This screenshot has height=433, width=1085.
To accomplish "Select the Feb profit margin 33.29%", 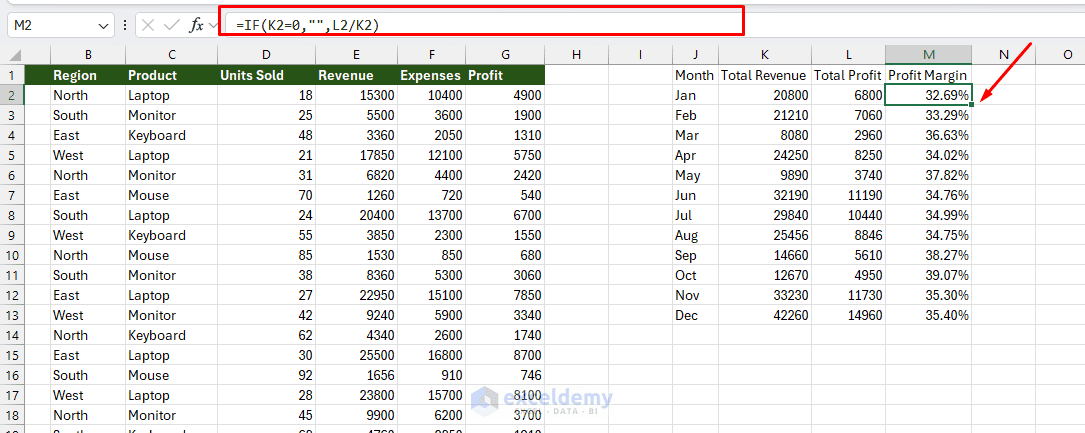I will tap(929, 116).
